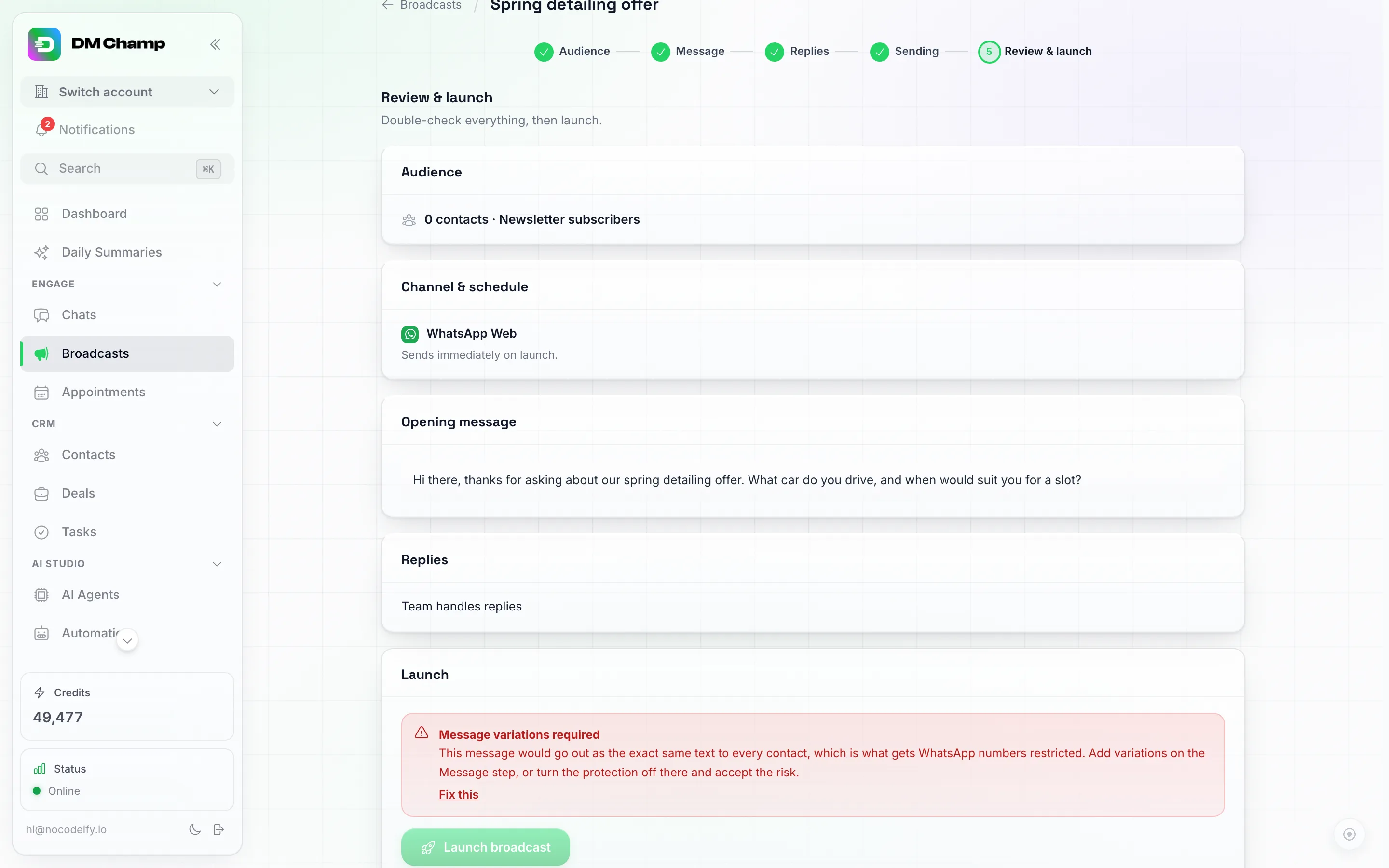Click the Fix this link
Viewport: 1389px width, 868px height.
pyautogui.click(x=459, y=795)
